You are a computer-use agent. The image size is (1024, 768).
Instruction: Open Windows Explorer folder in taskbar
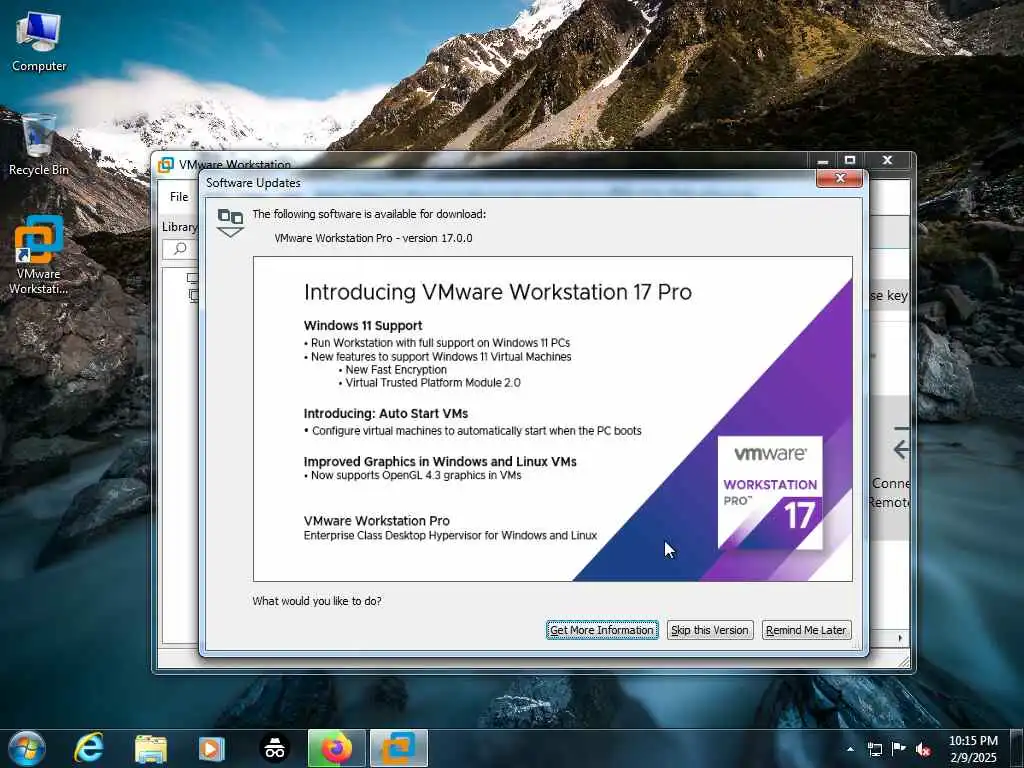coord(151,749)
